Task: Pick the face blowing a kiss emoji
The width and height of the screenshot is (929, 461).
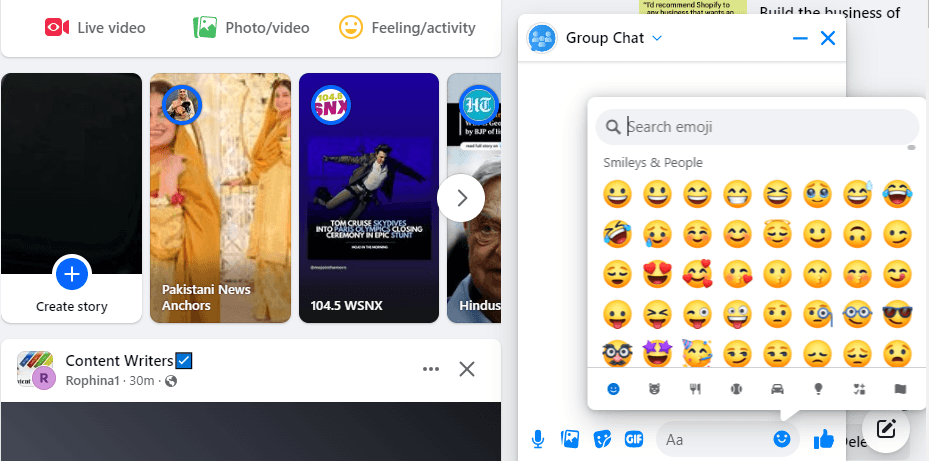Action: (x=738, y=274)
